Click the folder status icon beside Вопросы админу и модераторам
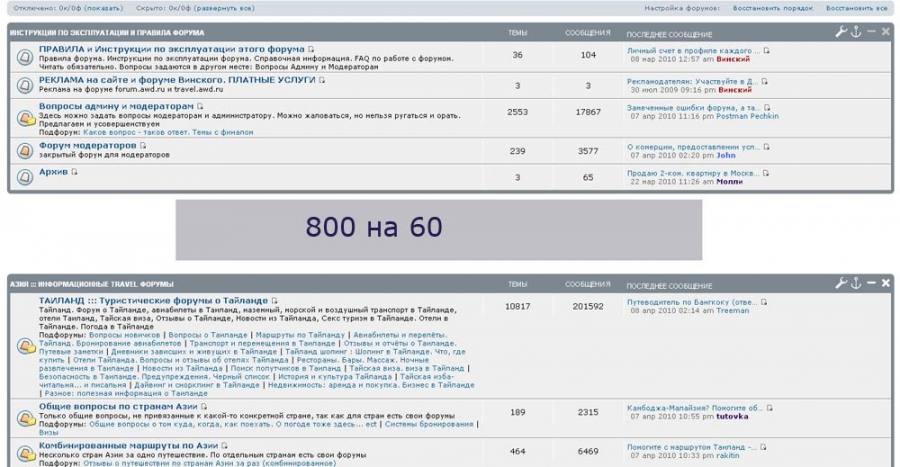This screenshot has width=900, height=467. tap(25, 118)
